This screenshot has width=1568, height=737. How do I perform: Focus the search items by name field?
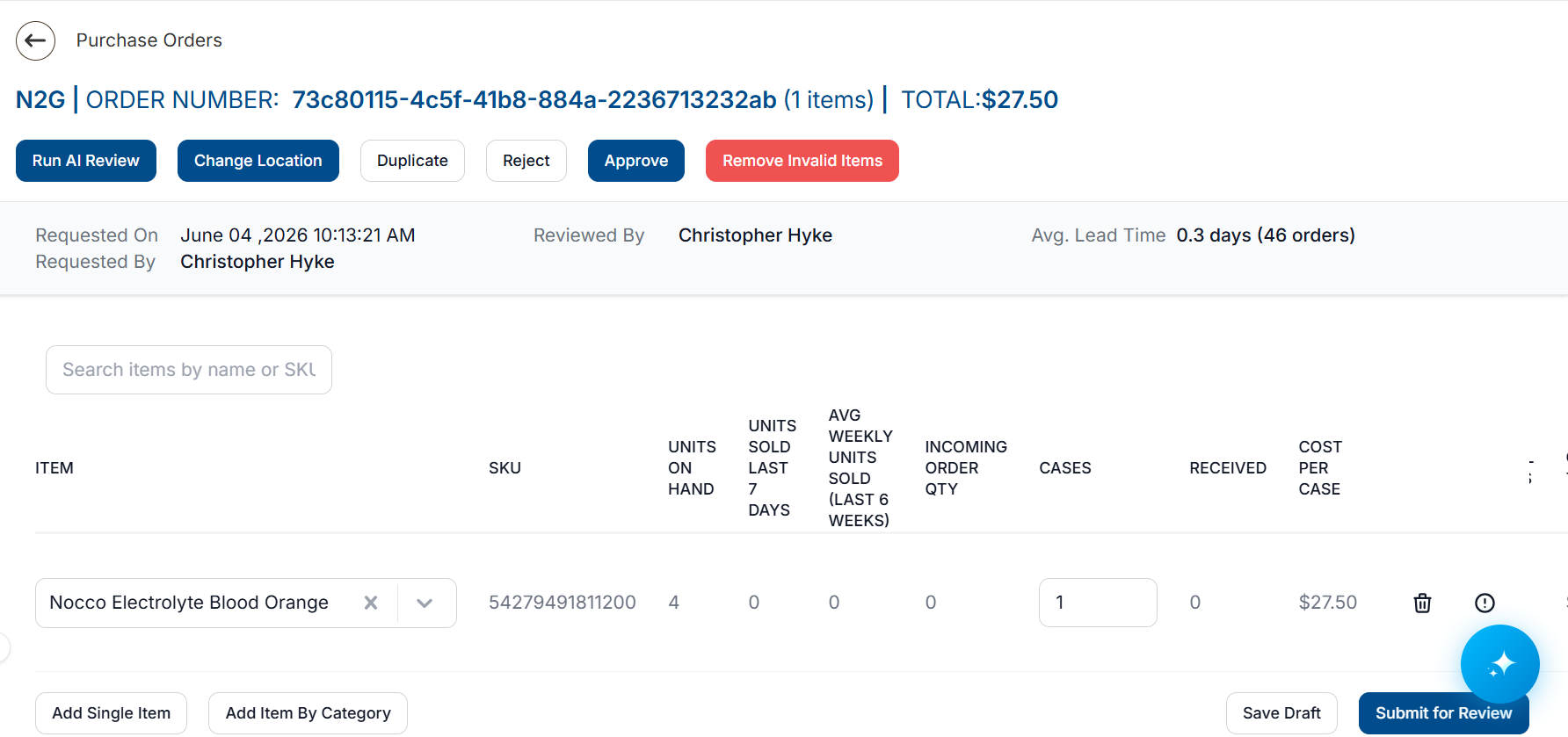tap(189, 370)
